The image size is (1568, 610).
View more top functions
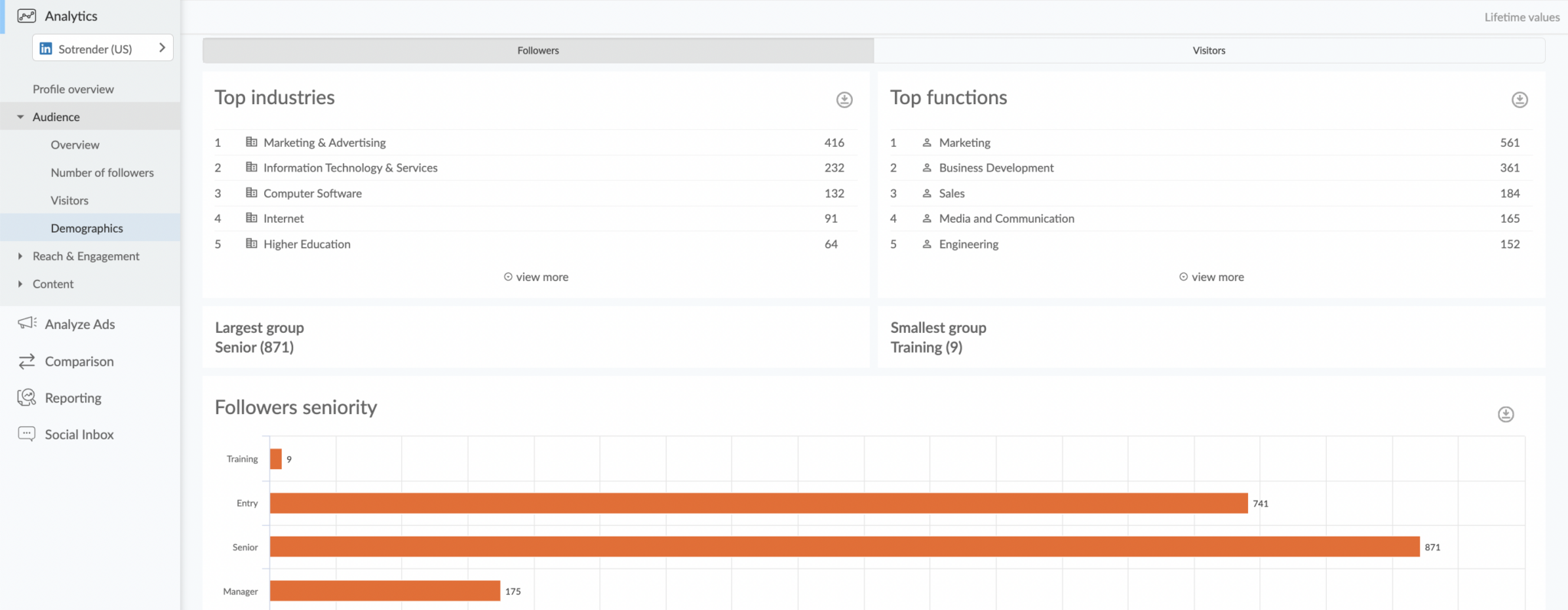(1211, 277)
